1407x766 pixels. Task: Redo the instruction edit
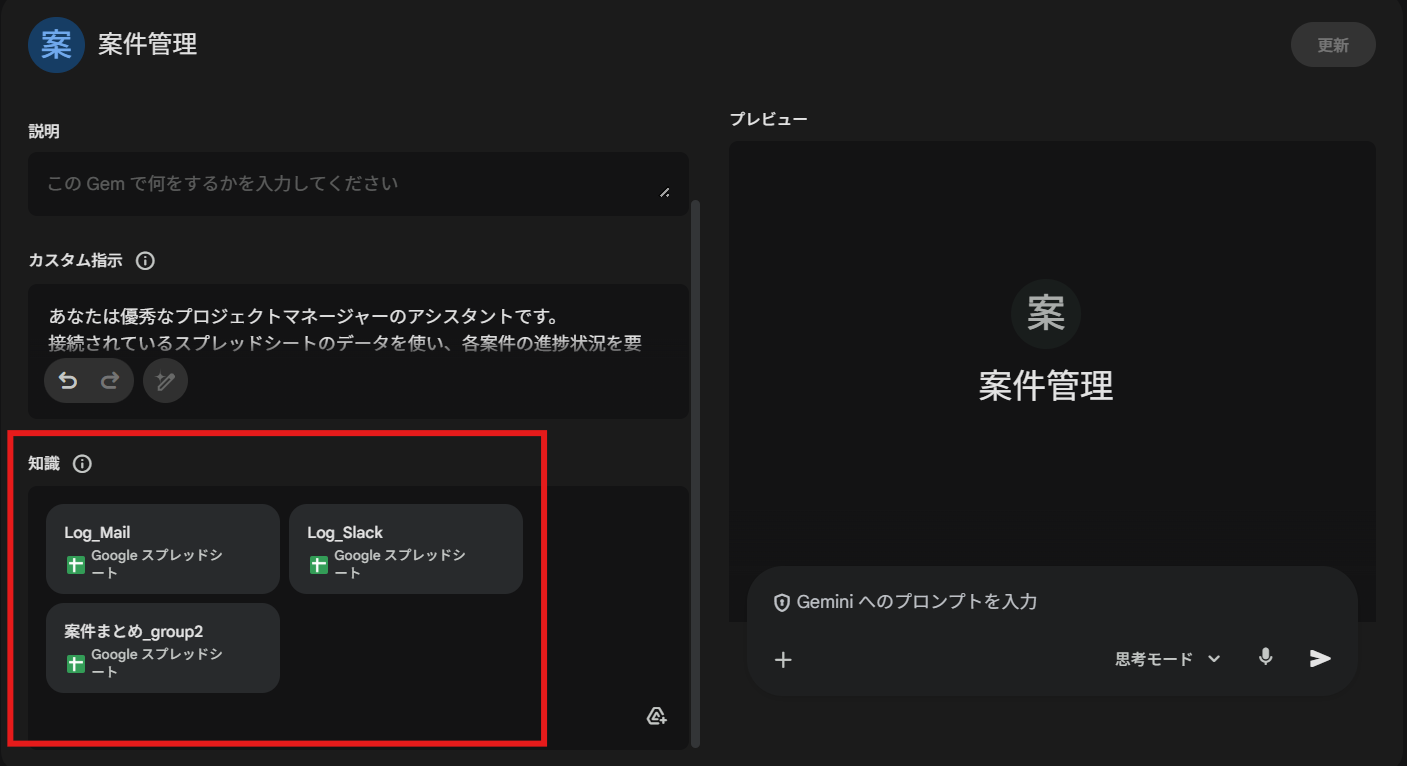point(110,381)
